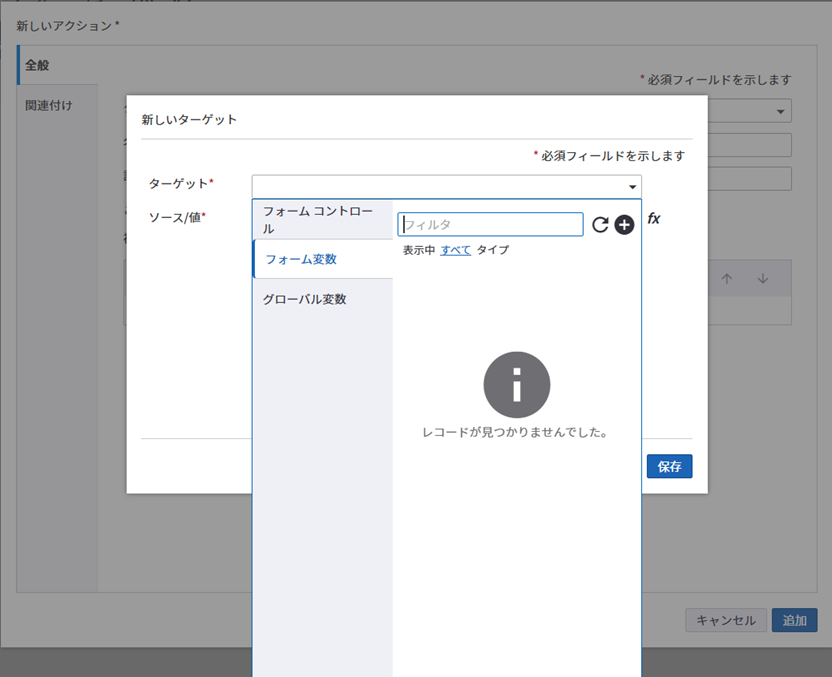Select the グローバル変数 category
The height and width of the screenshot is (677, 832).
point(305,298)
